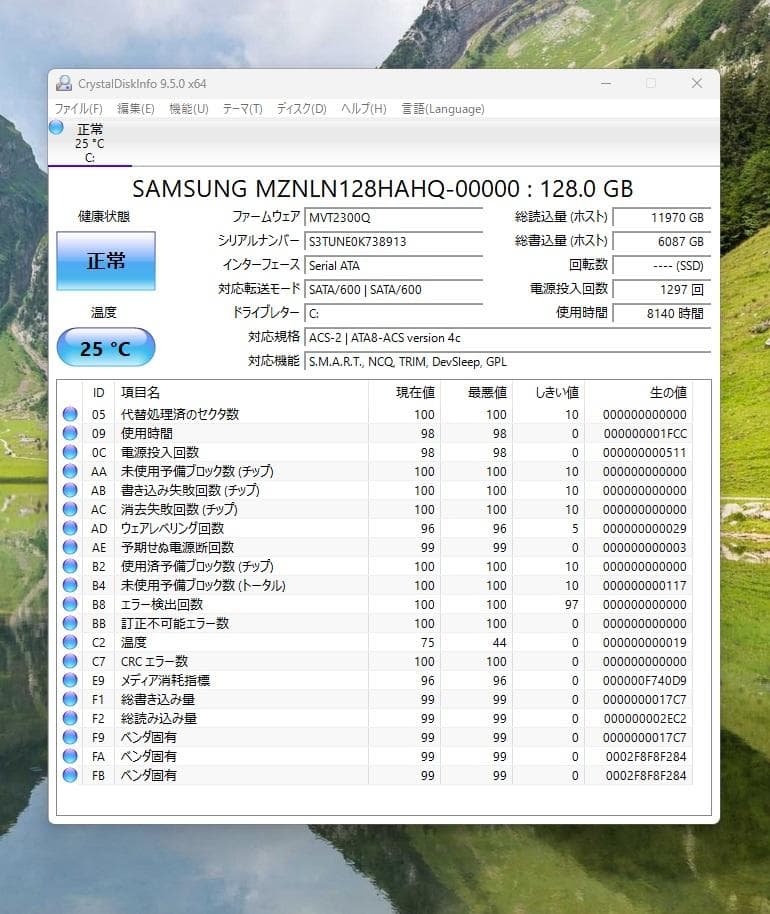The image size is (770, 914).
Task: Click the power on hours value 8140 時間
Action: 662,314
